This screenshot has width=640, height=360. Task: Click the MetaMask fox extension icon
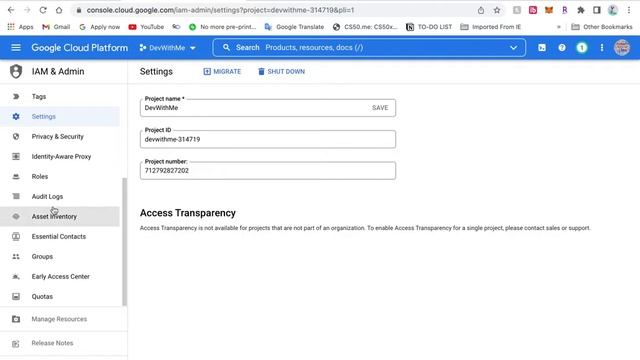pyautogui.click(x=549, y=10)
